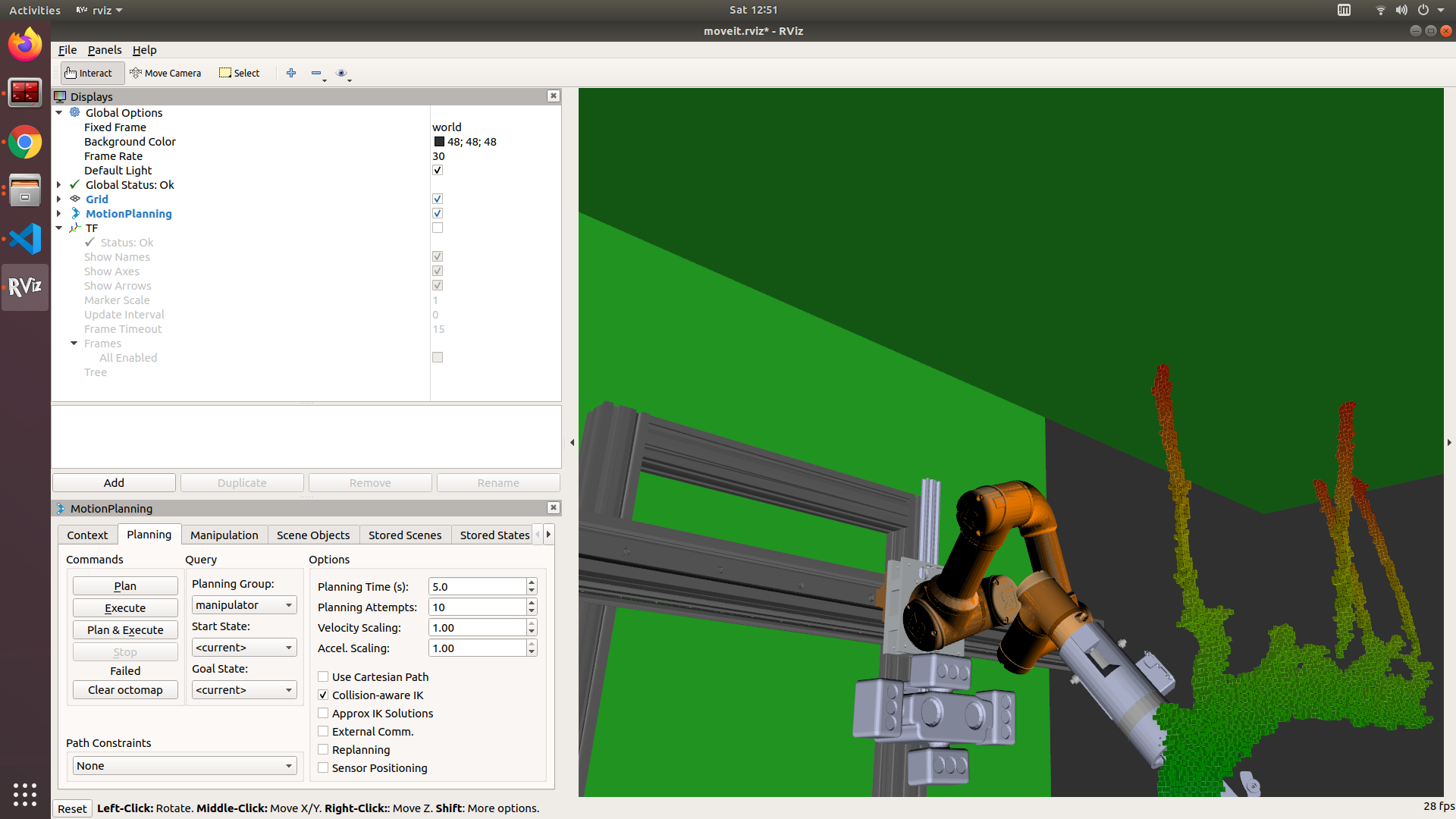Open the Panels menu
Screen dimensions: 1456x819
pos(105,49)
